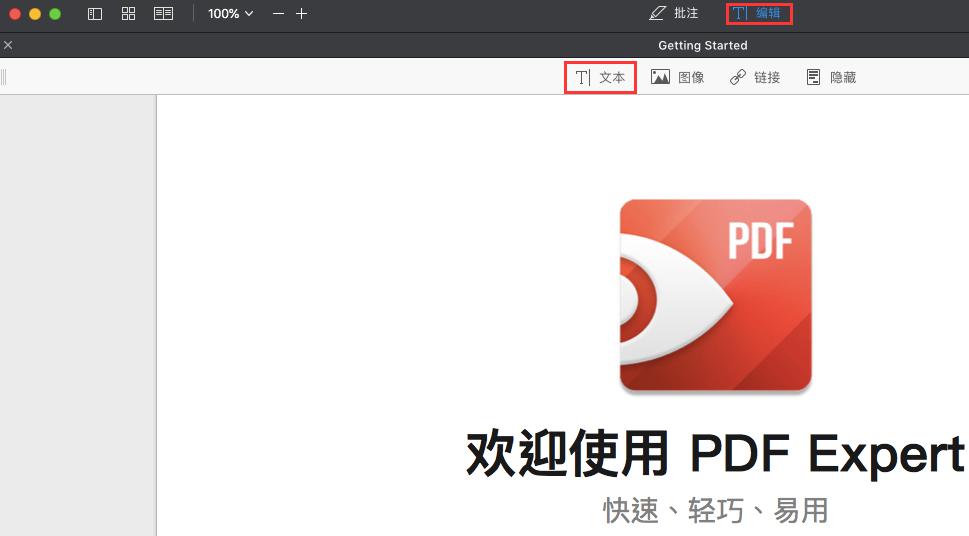Click the PDF Expert logo image
The image size is (969, 536).
point(716,296)
